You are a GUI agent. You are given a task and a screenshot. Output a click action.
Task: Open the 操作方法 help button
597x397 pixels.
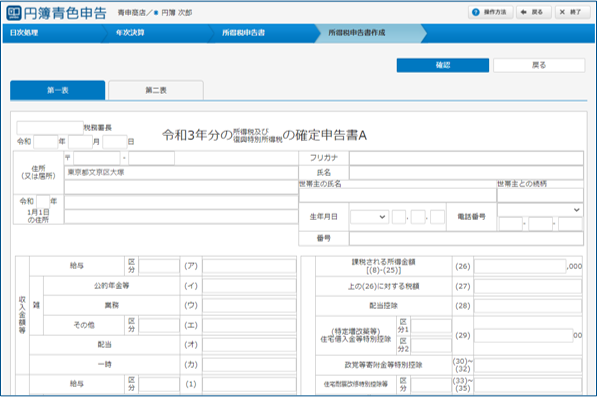tap(490, 12)
